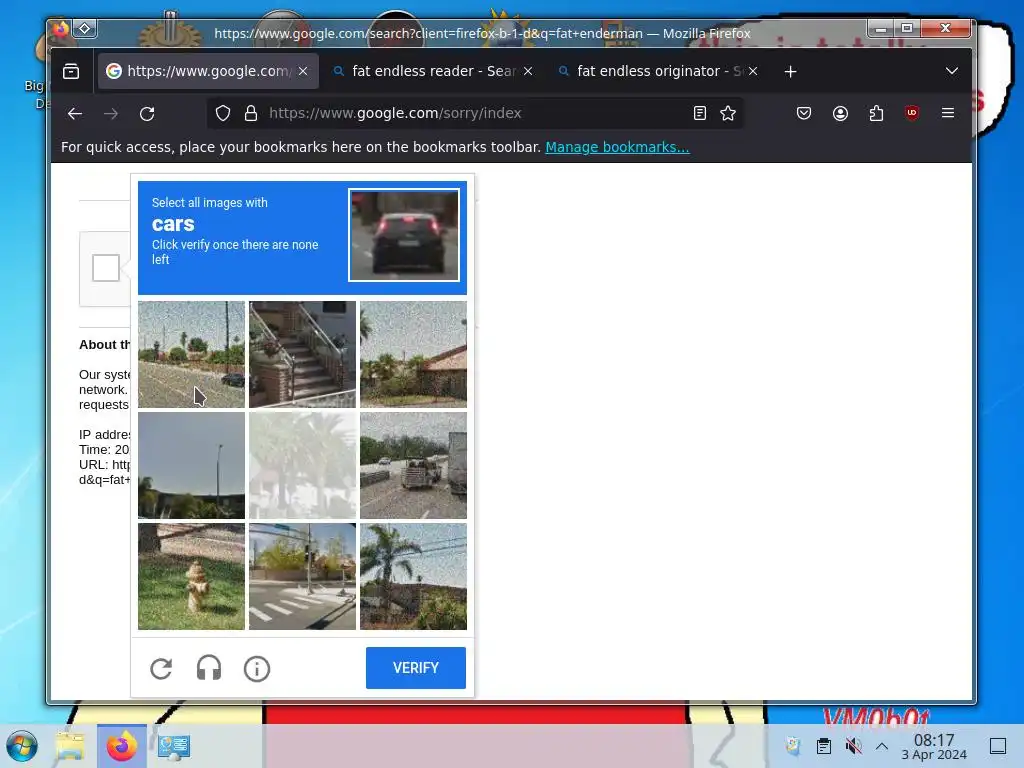Click the example car image in header
Image resolution: width=1024 pixels, height=768 pixels.
click(x=404, y=235)
